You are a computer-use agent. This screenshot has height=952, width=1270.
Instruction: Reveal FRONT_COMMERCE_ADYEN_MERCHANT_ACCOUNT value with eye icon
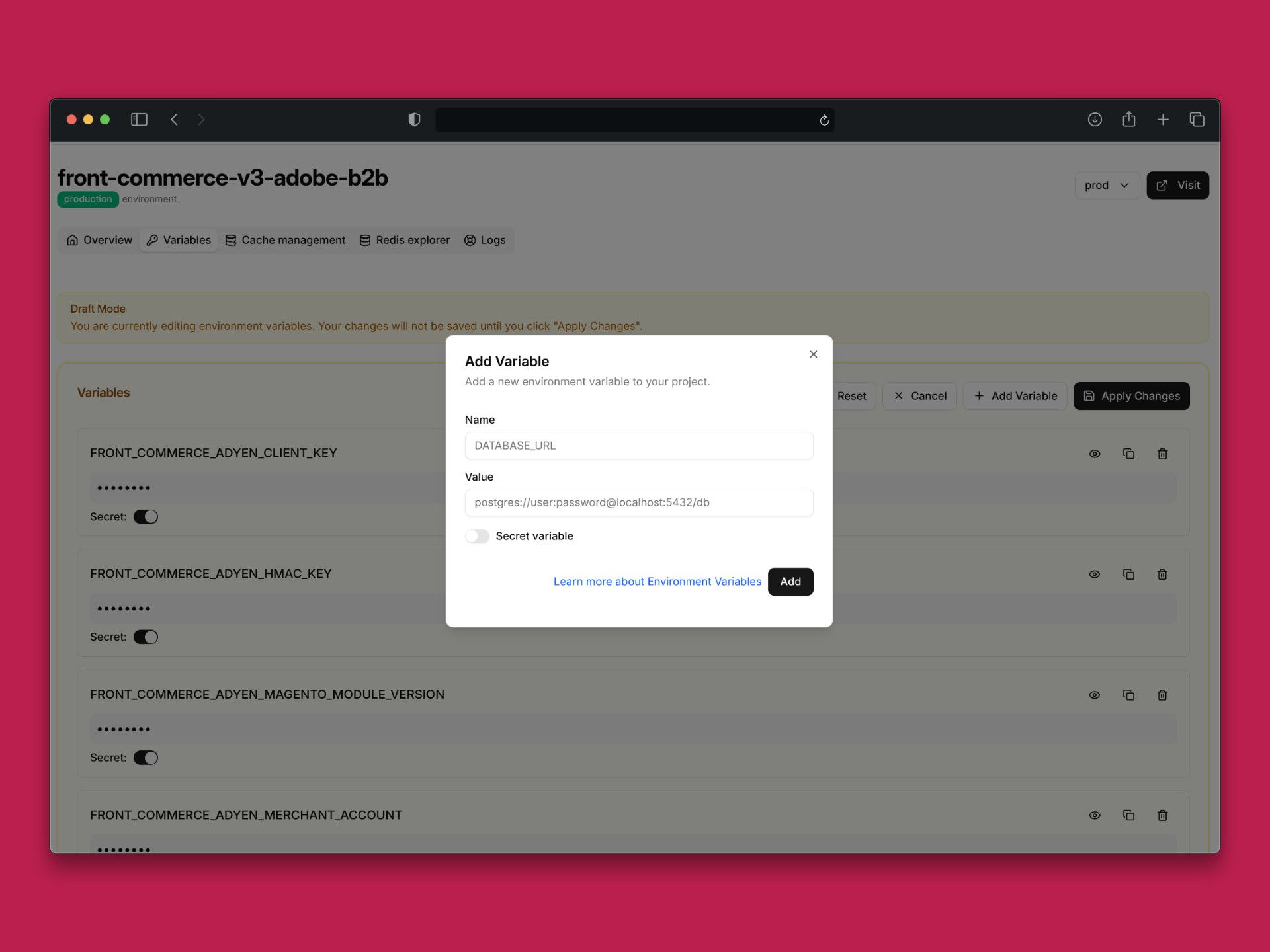click(x=1095, y=816)
